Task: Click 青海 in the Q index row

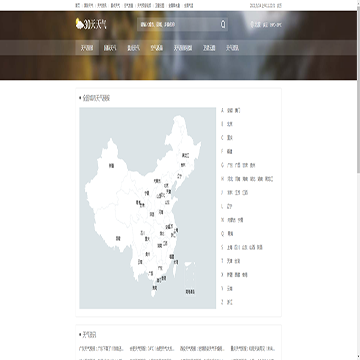Action: (x=230, y=234)
